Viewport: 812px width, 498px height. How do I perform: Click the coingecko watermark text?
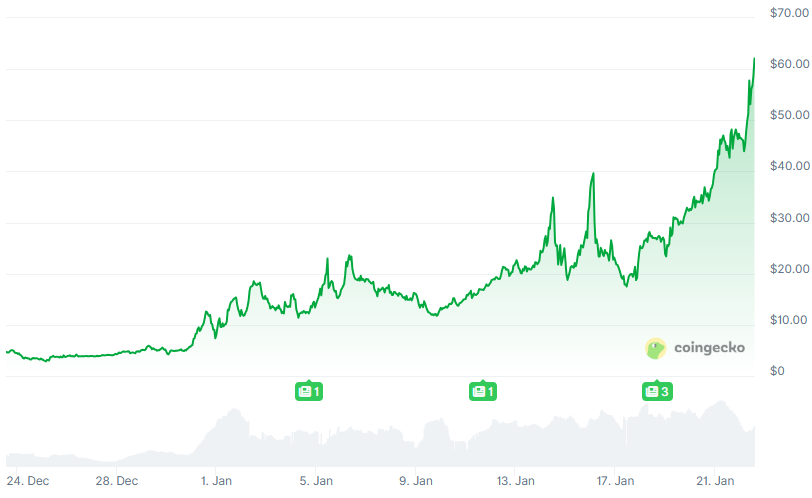pyautogui.click(x=710, y=348)
